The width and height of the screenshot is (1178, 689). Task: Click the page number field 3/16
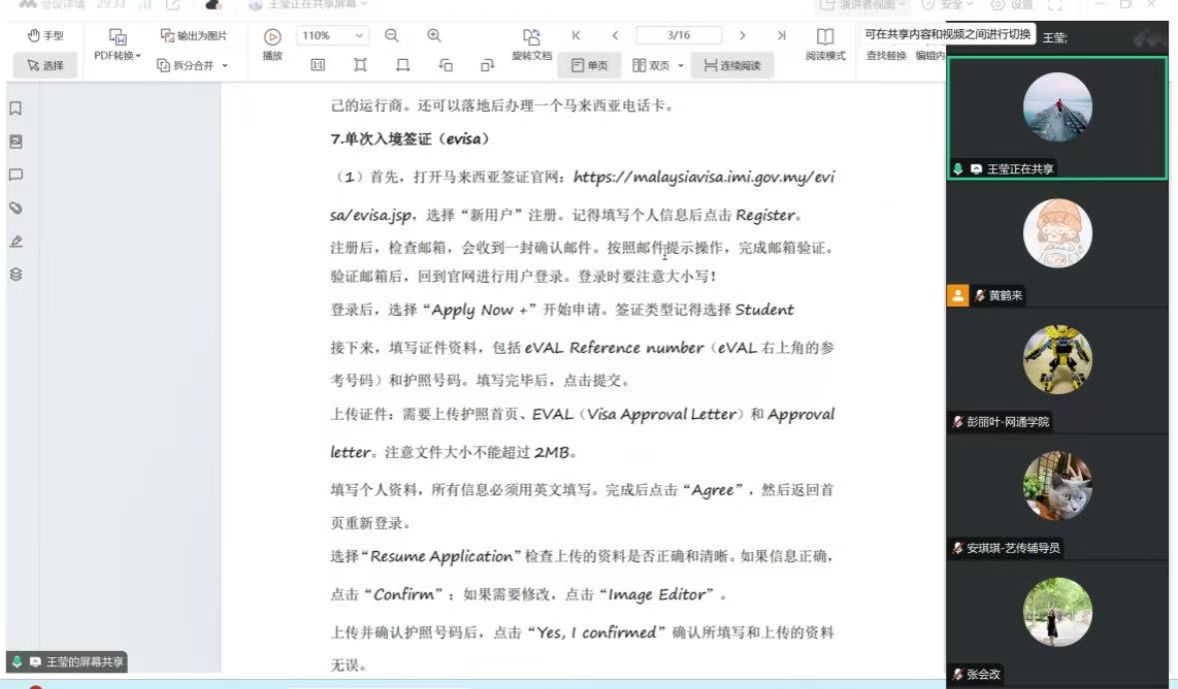coord(677,35)
